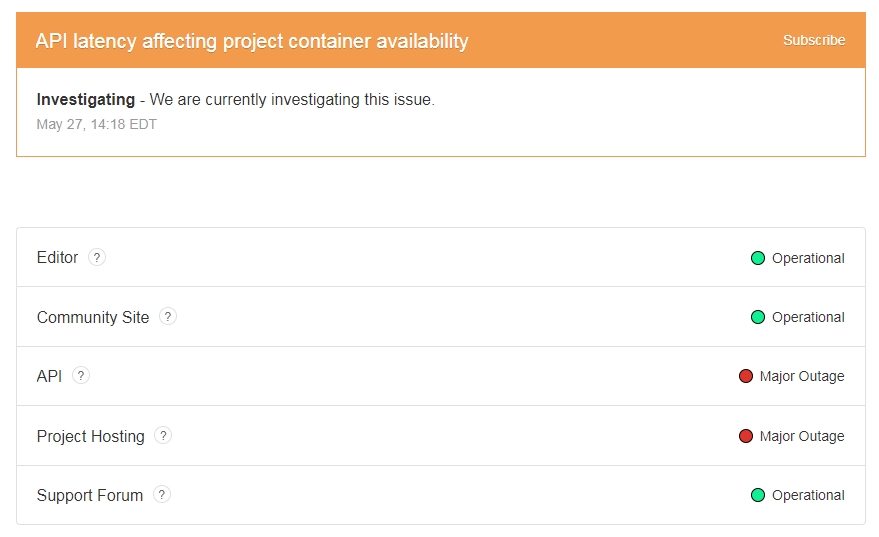Click the Support Forum component name
This screenshot has height=537, width=879.
pos(89,495)
